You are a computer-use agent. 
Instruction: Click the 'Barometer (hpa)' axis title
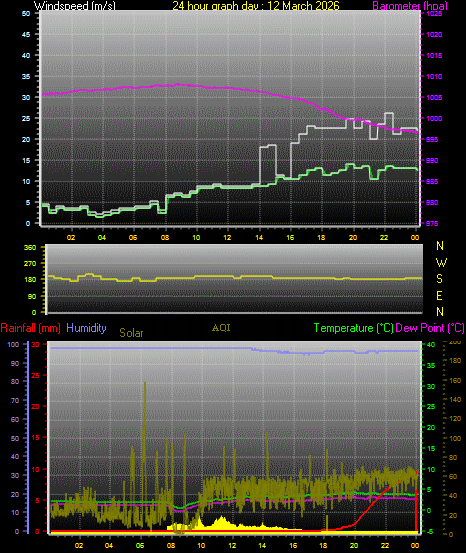(410, 6)
